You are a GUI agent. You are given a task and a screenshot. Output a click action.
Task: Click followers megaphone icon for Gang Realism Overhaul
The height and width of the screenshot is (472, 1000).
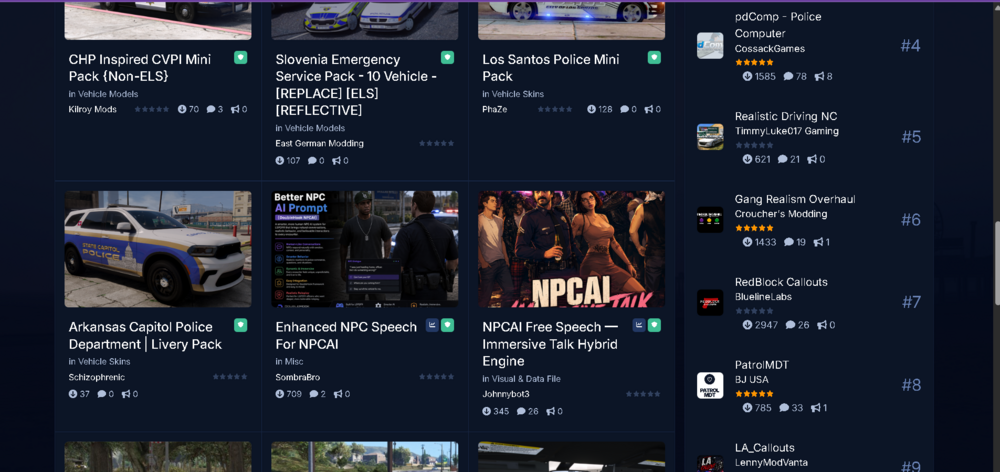(816, 242)
